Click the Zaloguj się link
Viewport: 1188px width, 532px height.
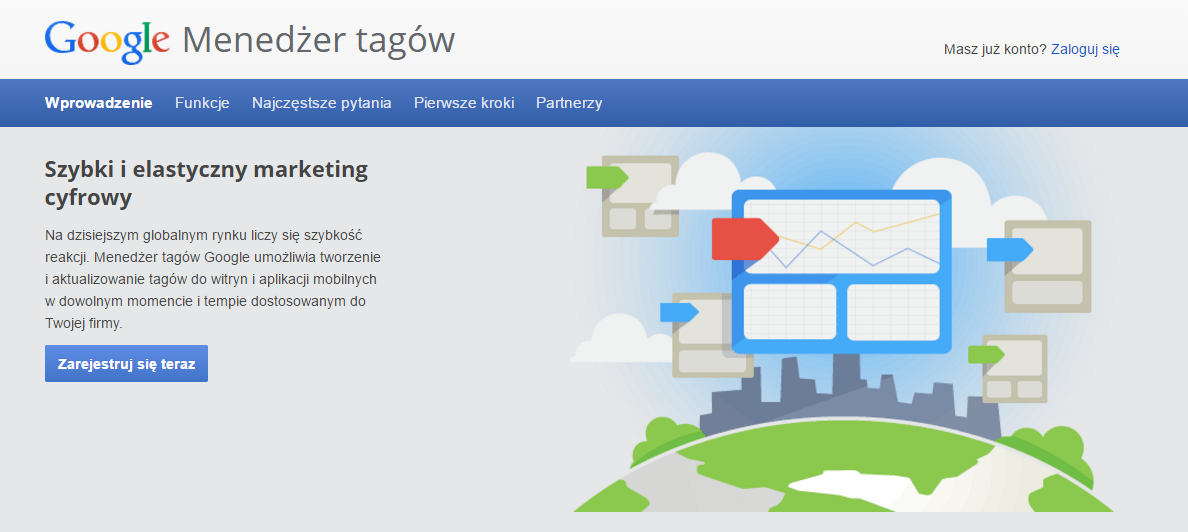[1085, 50]
